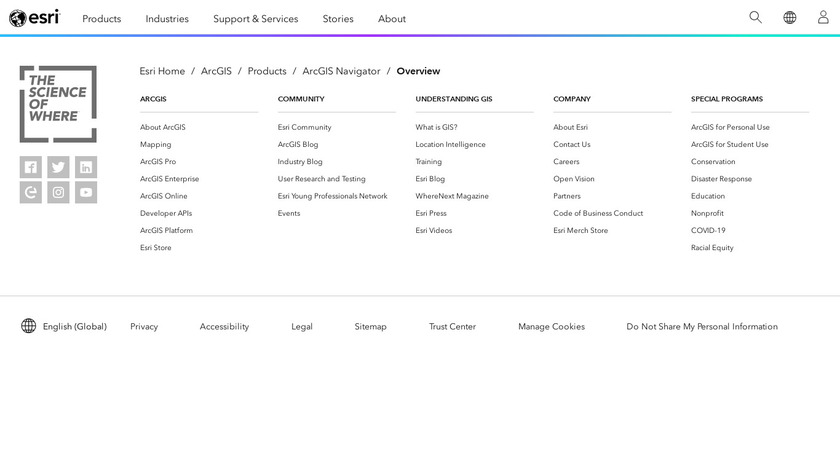
Task: Click the Manage Cookies button
Action: coord(551,327)
